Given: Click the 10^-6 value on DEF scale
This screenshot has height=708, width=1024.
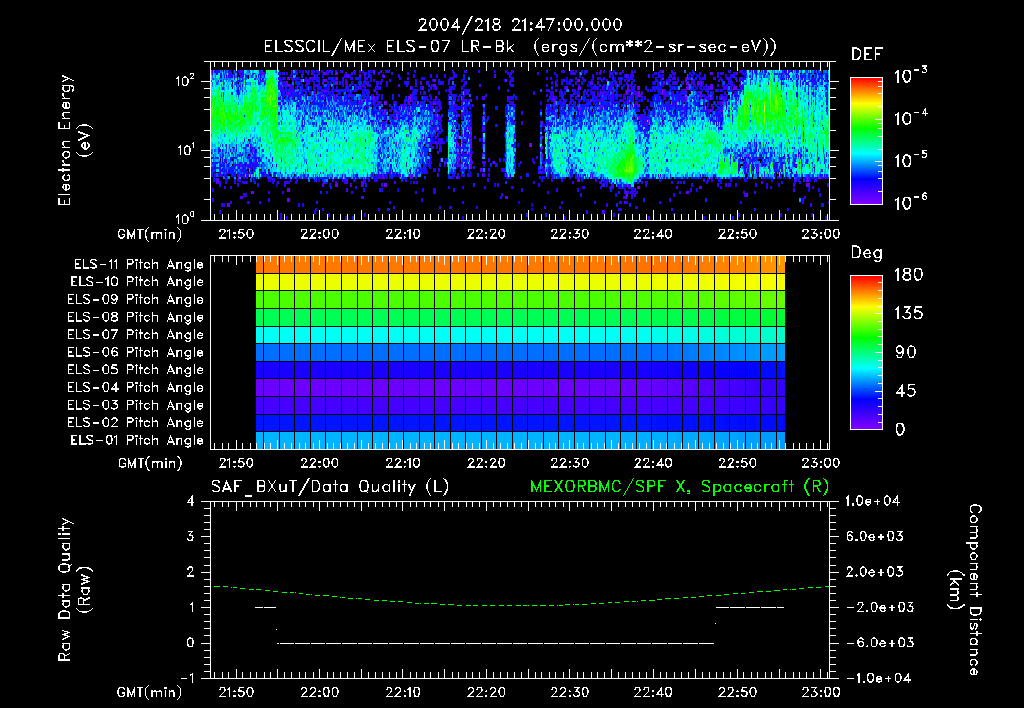Looking at the screenshot, I should pyautogui.click(x=910, y=202).
